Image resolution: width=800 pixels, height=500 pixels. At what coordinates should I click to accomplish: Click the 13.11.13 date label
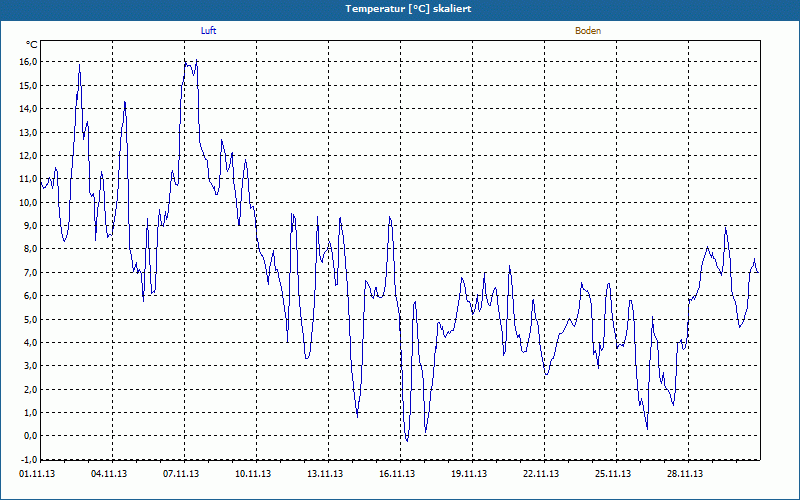coord(325,473)
